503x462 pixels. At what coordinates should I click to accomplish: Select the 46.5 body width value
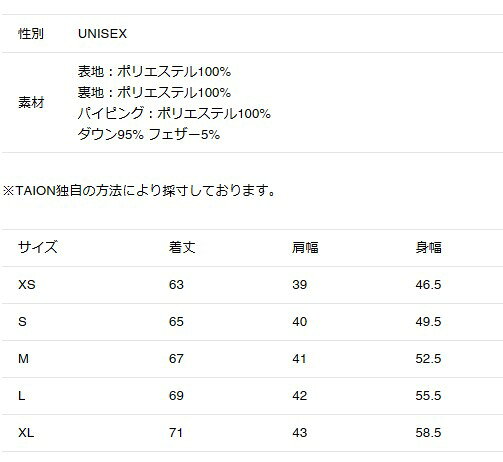pos(428,285)
